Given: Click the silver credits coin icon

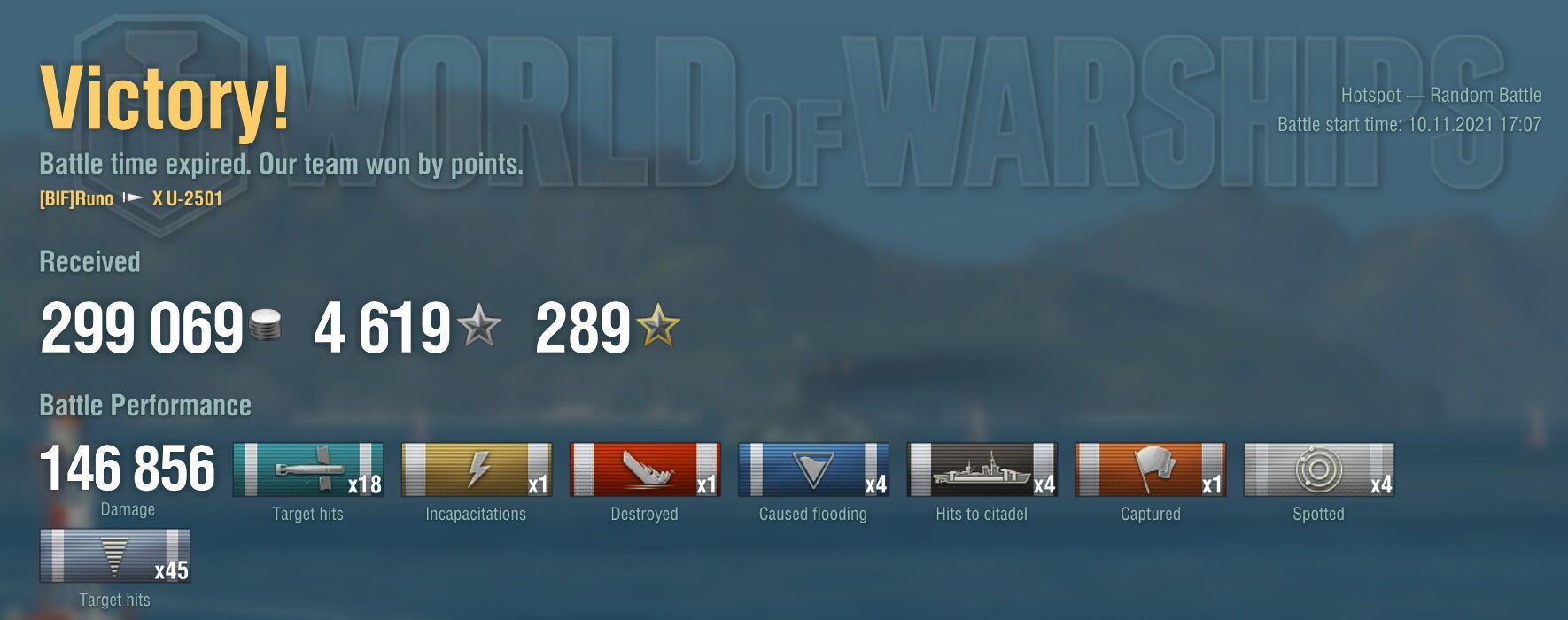Looking at the screenshot, I should pyautogui.click(x=267, y=325).
